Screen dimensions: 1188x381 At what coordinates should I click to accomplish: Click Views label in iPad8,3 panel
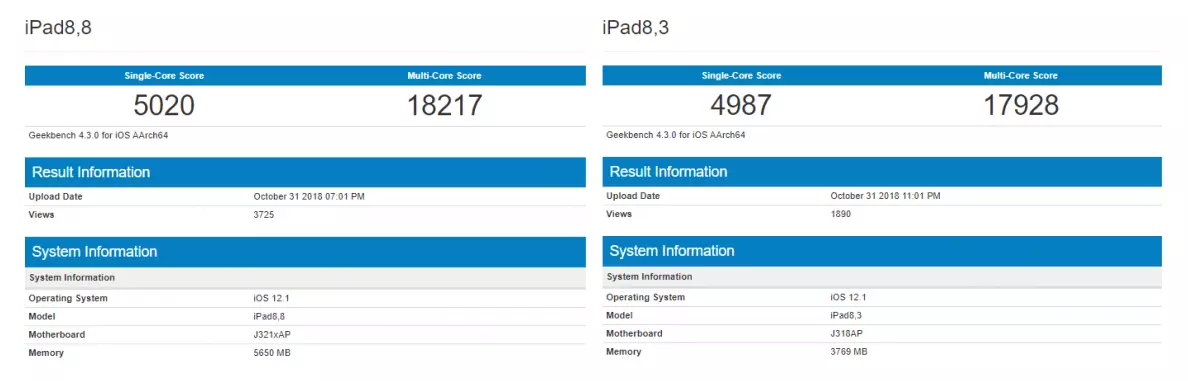pos(619,214)
